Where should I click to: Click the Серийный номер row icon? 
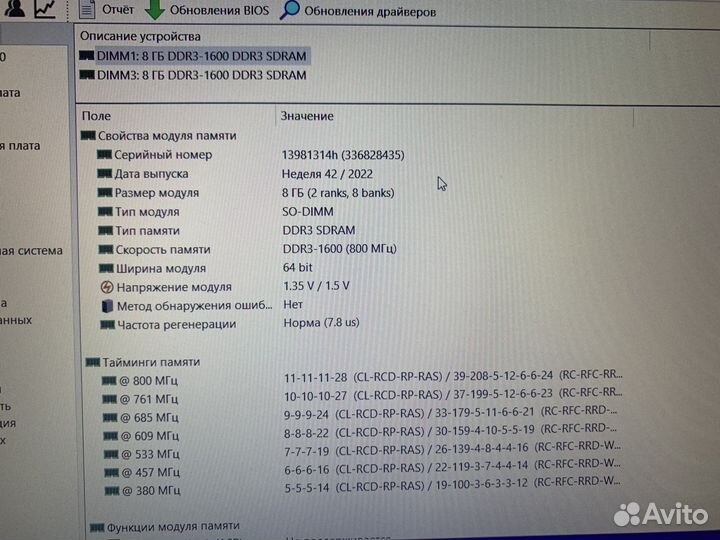[x=104, y=154]
